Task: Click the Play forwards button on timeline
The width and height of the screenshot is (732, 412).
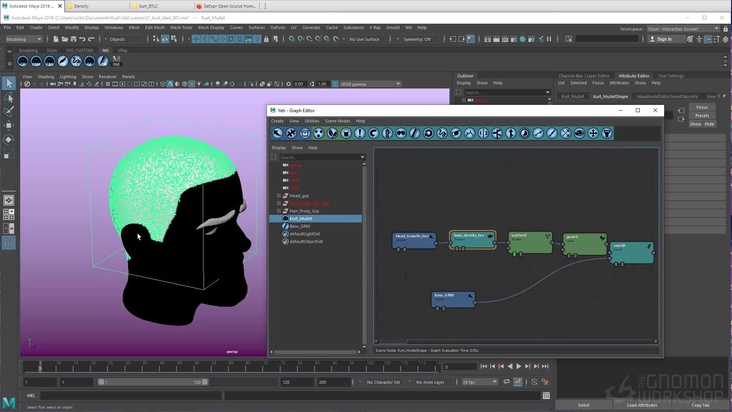Action: pos(518,366)
